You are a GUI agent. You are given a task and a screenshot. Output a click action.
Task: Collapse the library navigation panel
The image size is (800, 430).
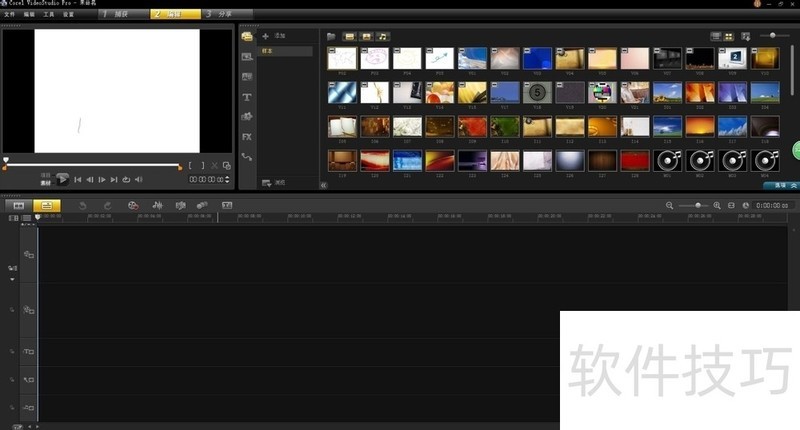(323, 185)
